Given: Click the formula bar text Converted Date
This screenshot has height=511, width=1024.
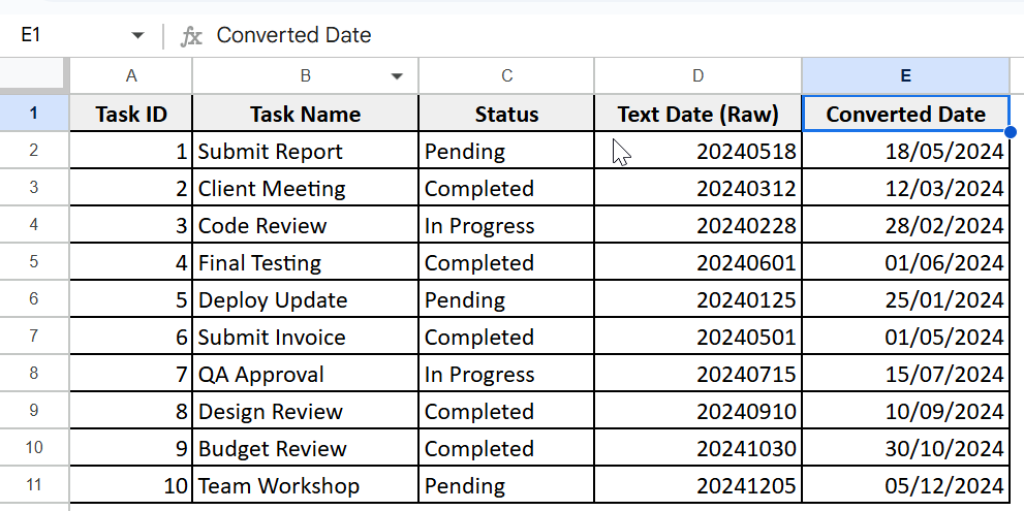Looking at the screenshot, I should [x=294, y=36].
